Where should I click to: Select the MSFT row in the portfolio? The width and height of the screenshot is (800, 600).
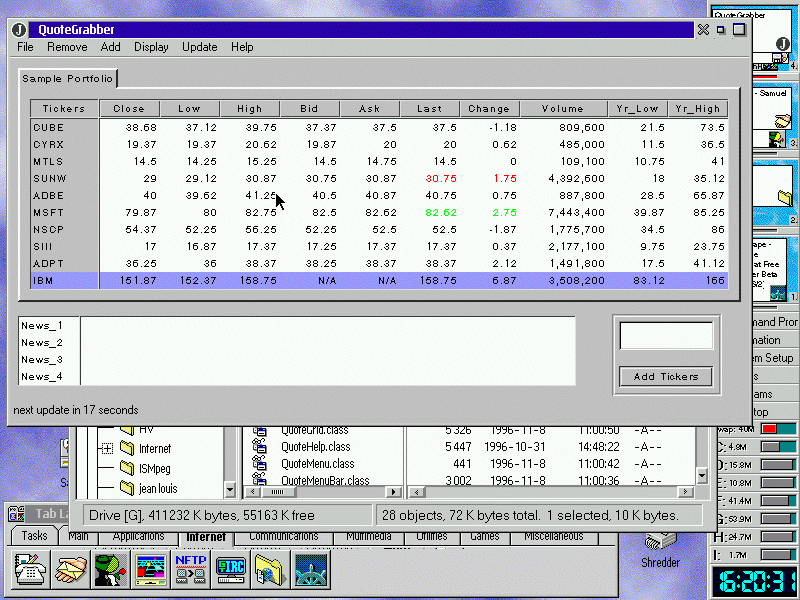point(49,212)
